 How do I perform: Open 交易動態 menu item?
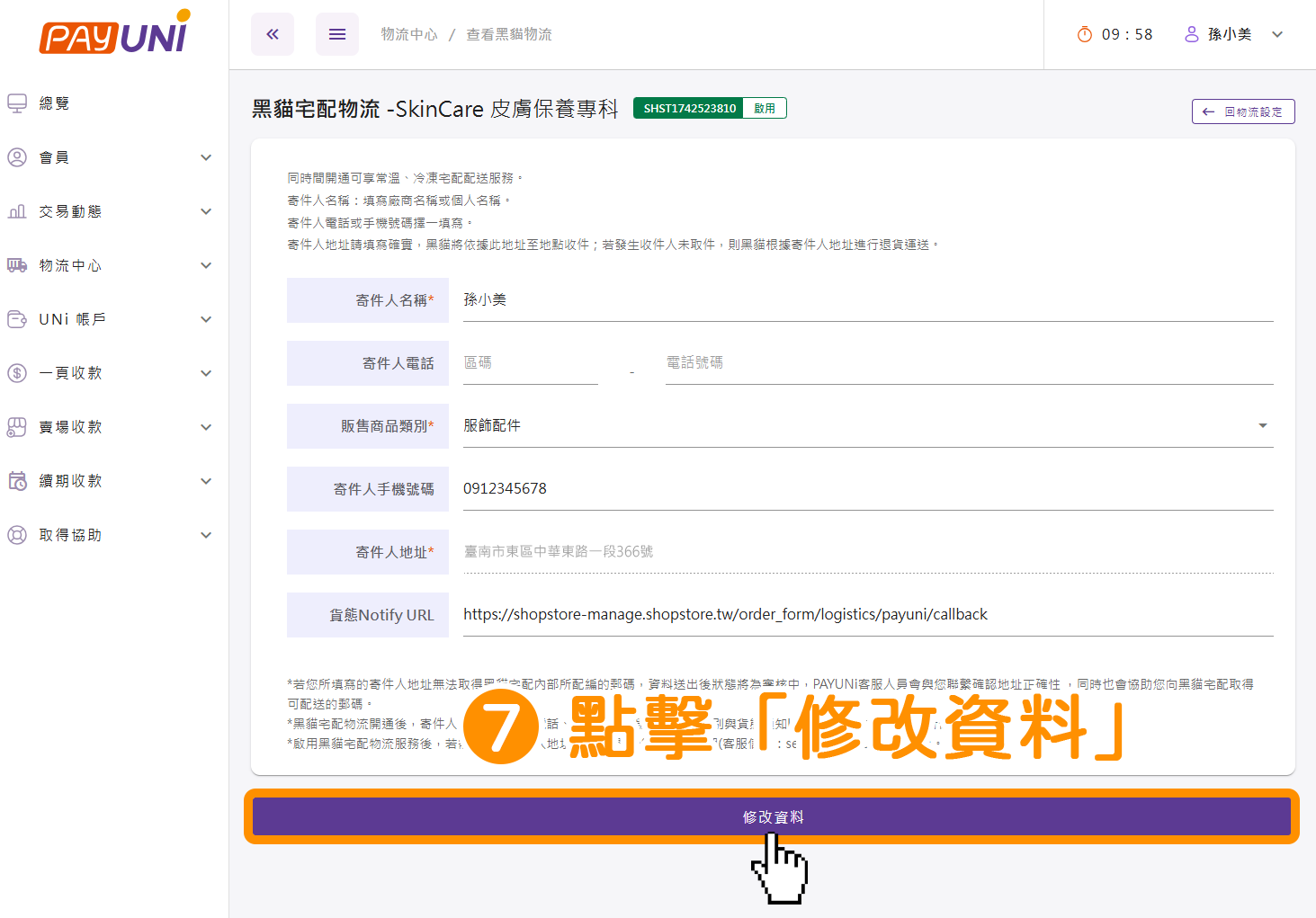coord(114,211)
